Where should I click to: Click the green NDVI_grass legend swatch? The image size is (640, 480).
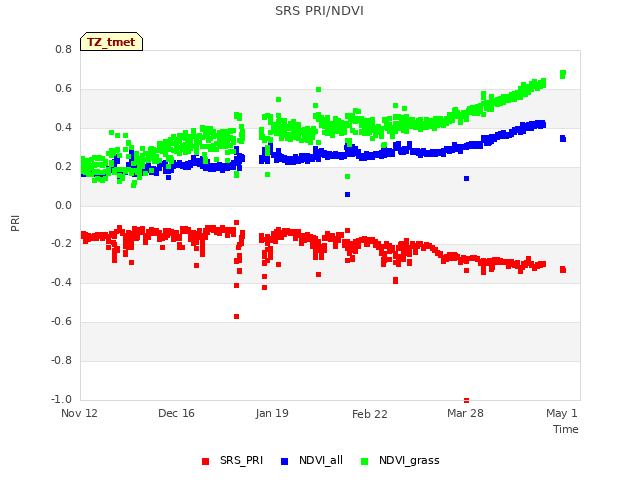coord(364,461)
